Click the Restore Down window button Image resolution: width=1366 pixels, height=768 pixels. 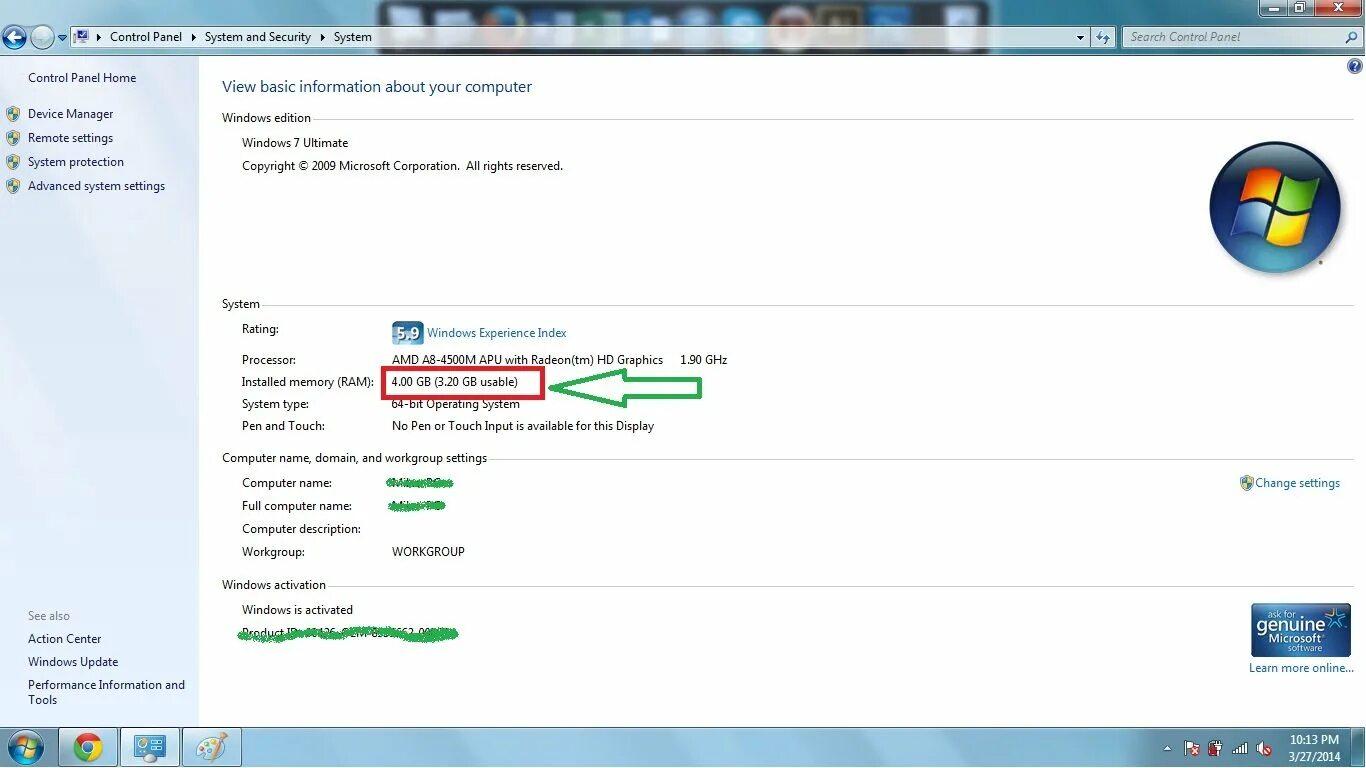[1299, 7]
